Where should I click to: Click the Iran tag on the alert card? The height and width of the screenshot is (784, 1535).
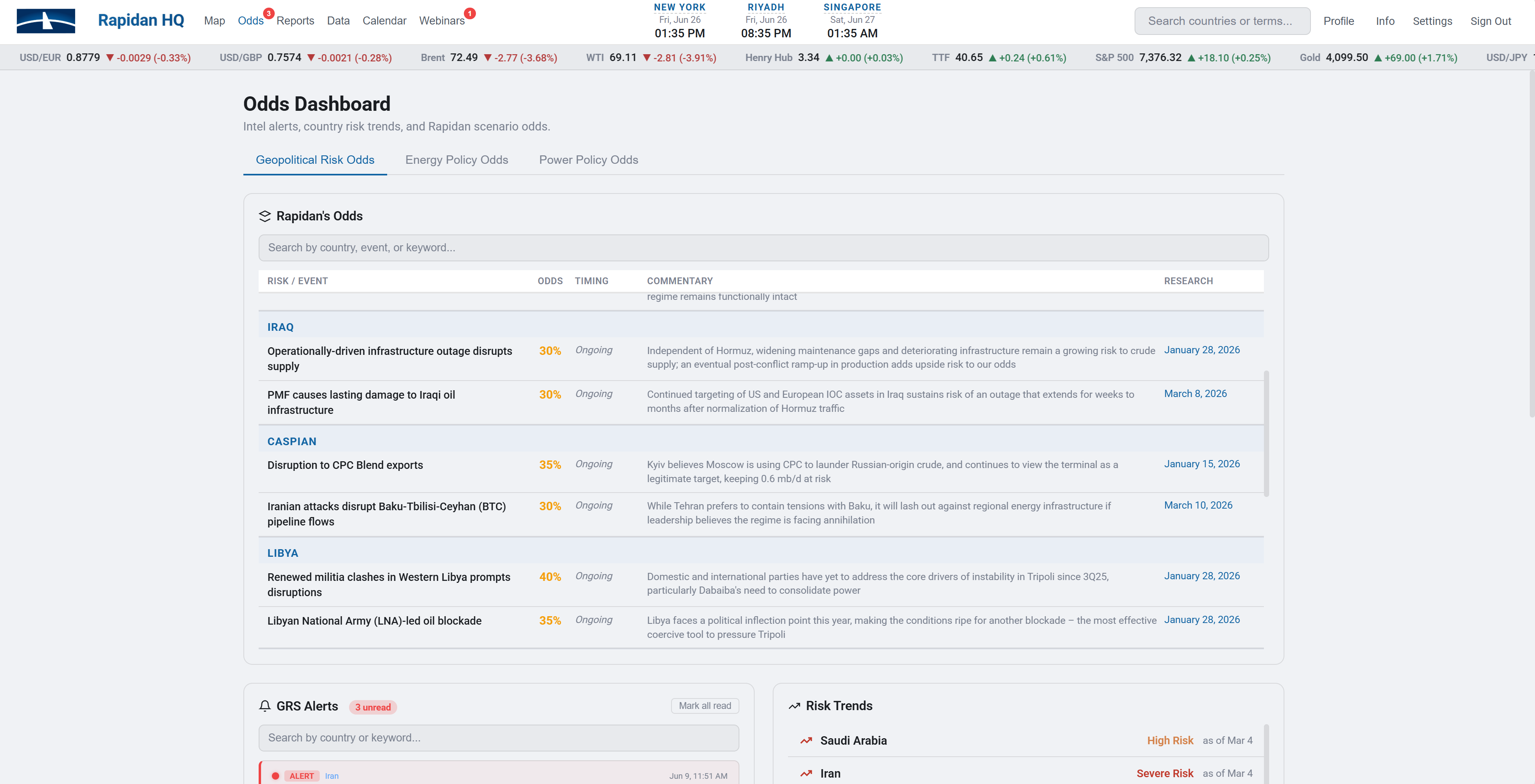332,776
